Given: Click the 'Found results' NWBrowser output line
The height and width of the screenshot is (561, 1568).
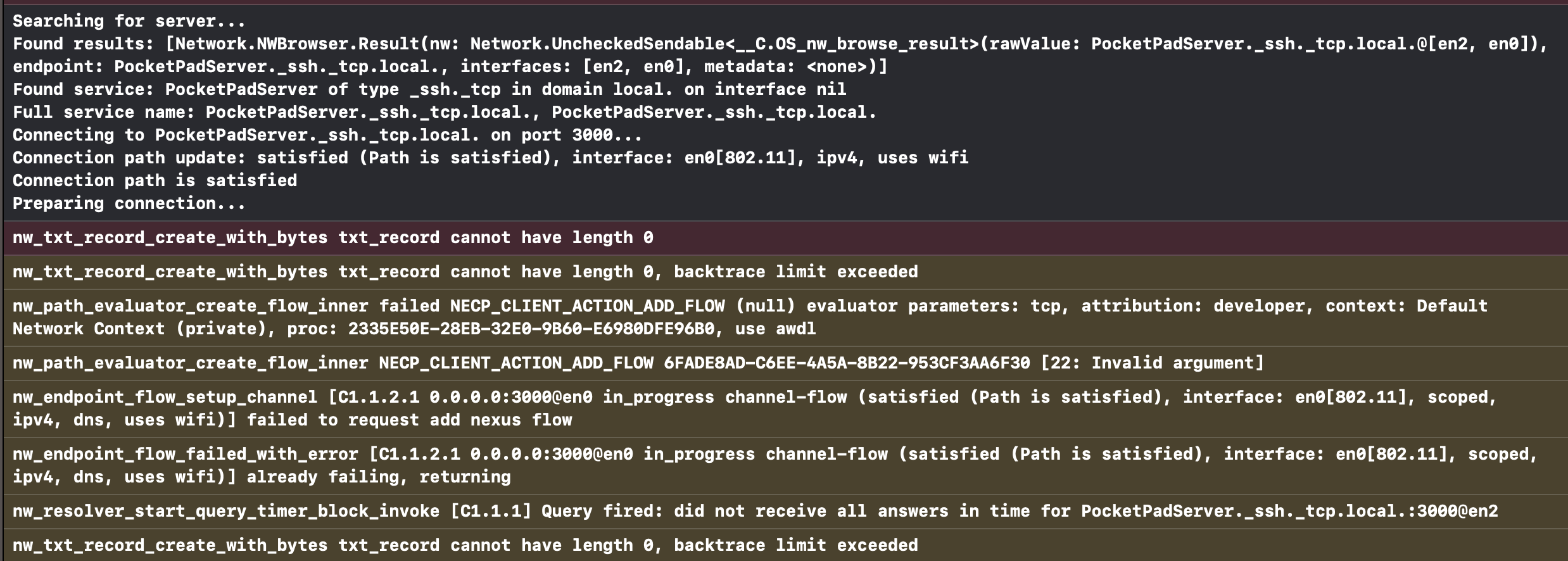Looking at the screenshot, I should pos(780,55).
